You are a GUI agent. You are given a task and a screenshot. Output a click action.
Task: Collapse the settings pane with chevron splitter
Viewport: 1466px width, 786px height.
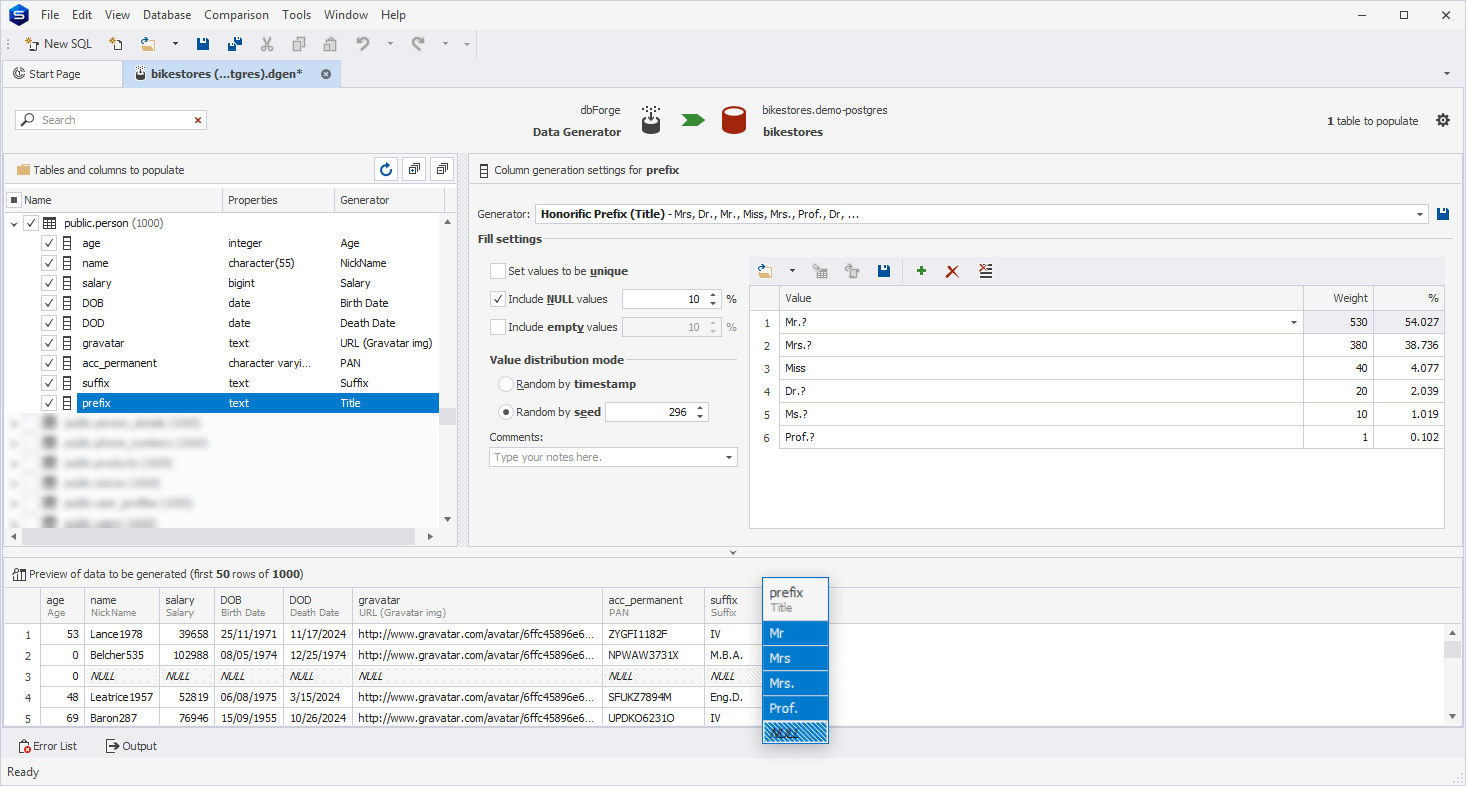click(733, 552)
